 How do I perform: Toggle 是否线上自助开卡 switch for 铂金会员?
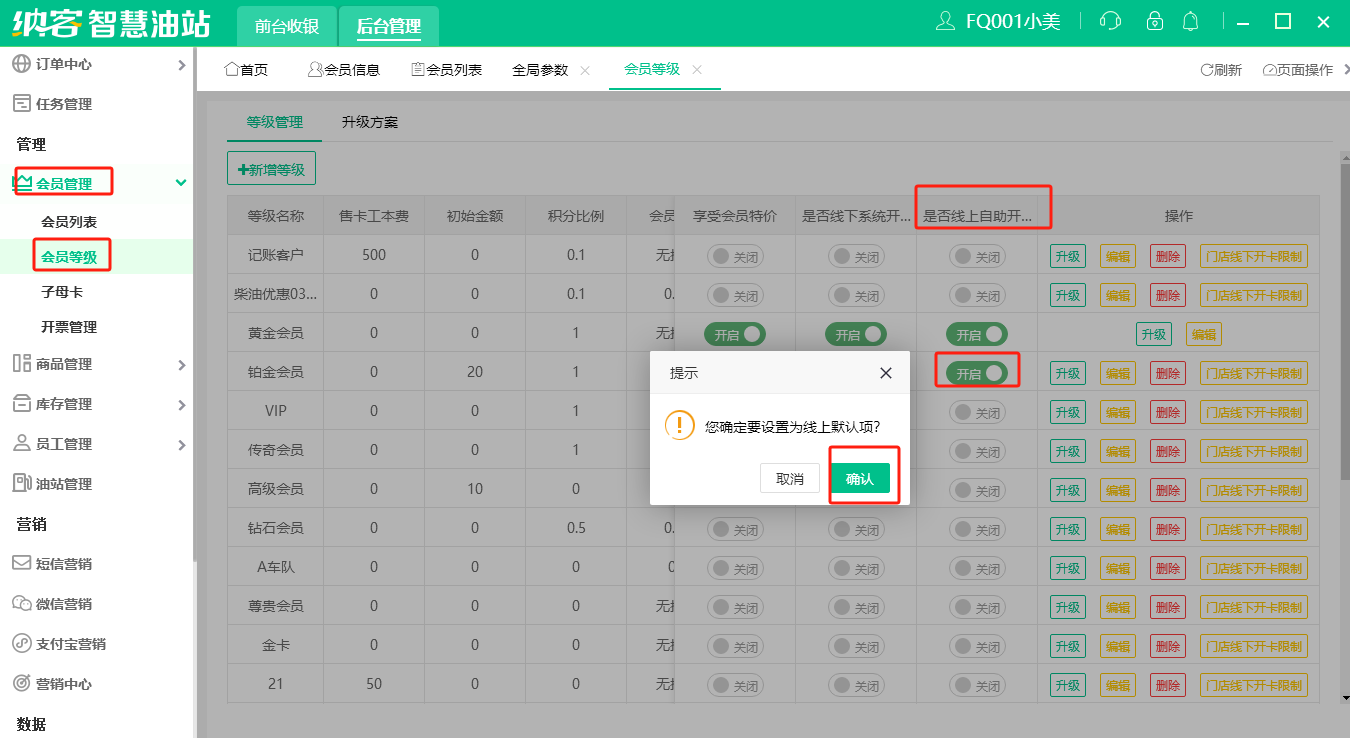click(977, 373)
